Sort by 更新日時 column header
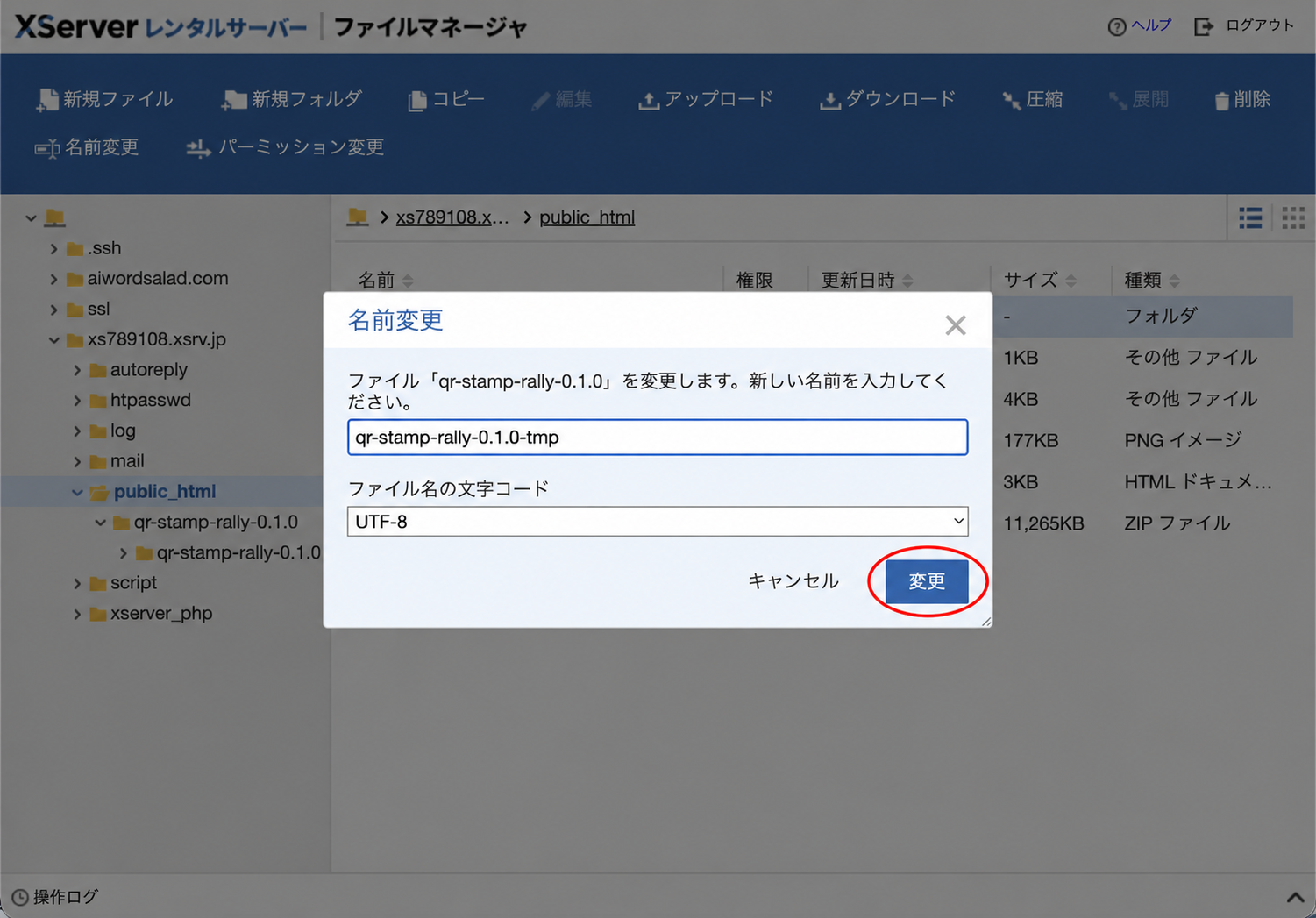The width and height of the screenshot is (1316, 918). tap(867, 281)
